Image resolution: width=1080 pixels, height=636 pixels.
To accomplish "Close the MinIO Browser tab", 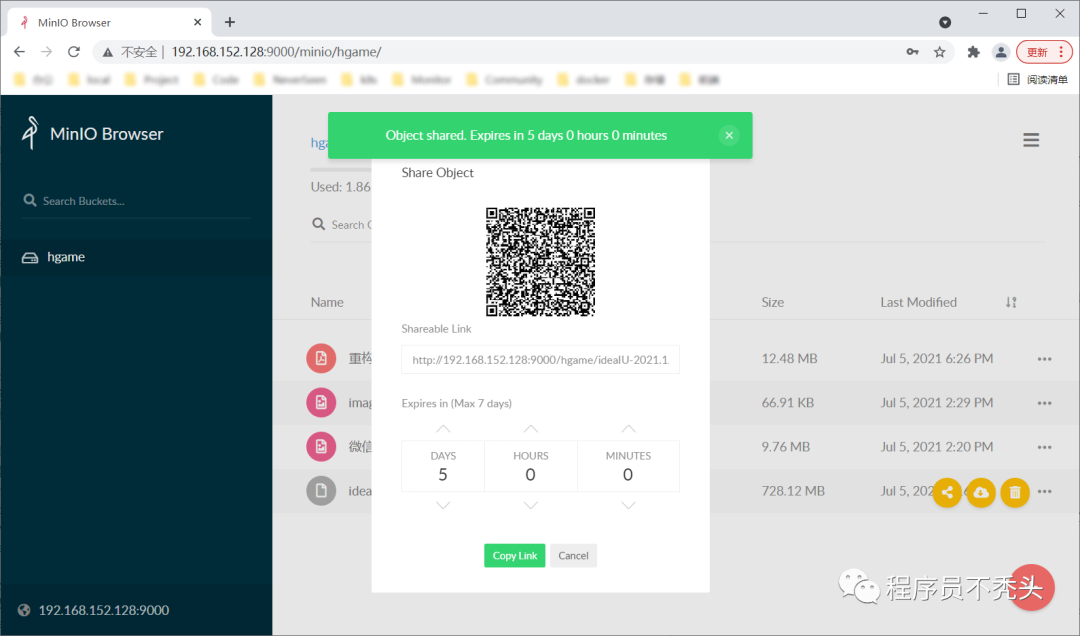I will [198, 22].
